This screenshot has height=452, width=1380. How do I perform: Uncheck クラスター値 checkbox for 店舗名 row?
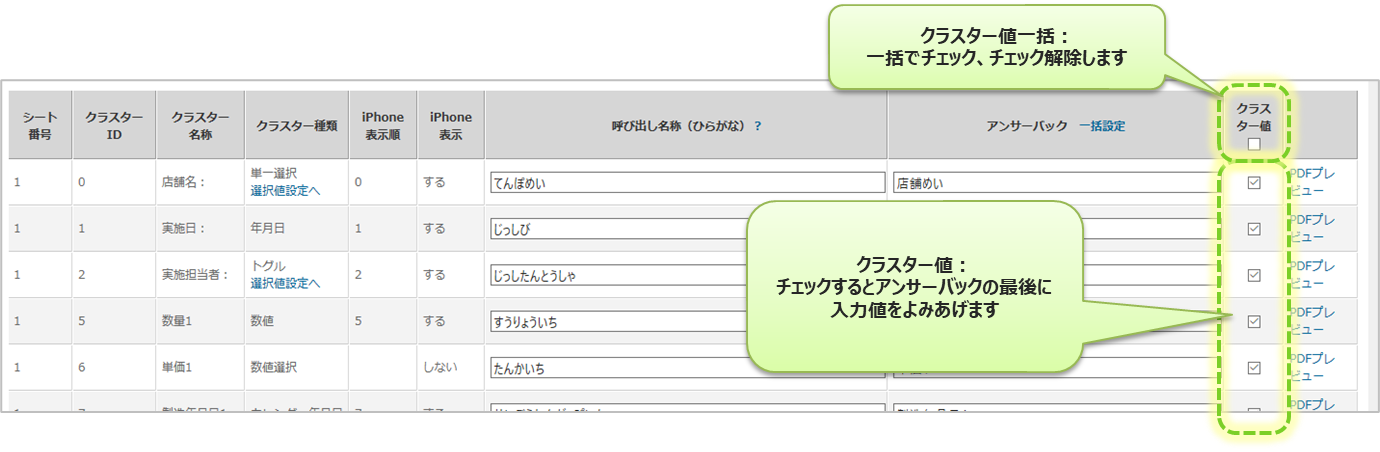click(x=1253, y=183)
